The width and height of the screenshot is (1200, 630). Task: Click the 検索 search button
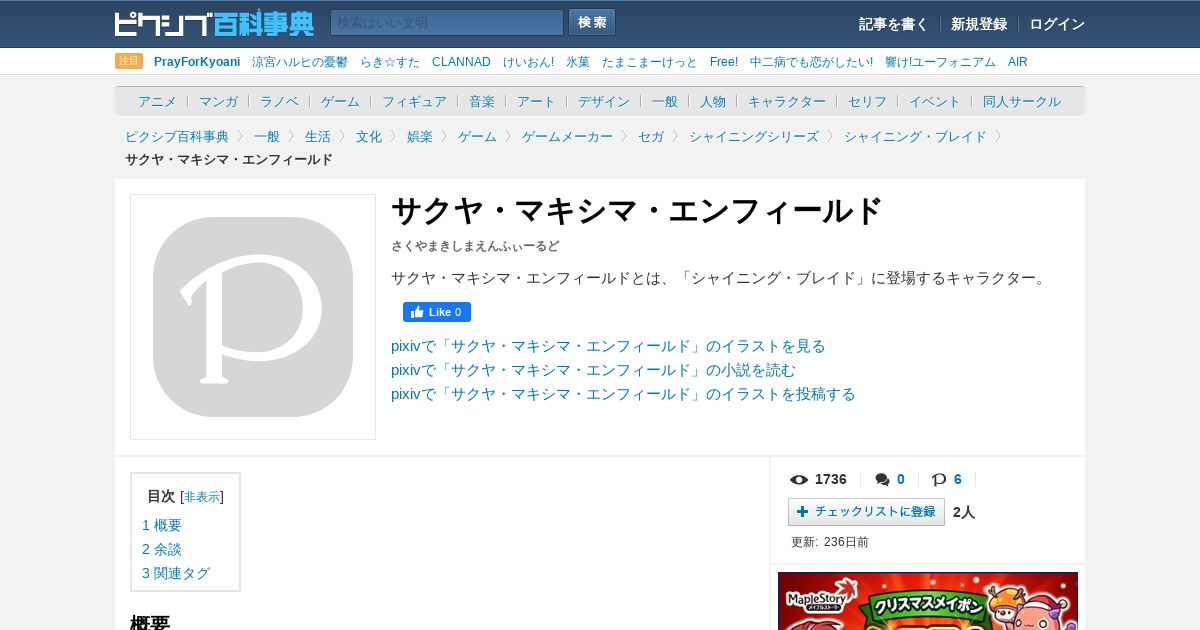coord(592,22)
